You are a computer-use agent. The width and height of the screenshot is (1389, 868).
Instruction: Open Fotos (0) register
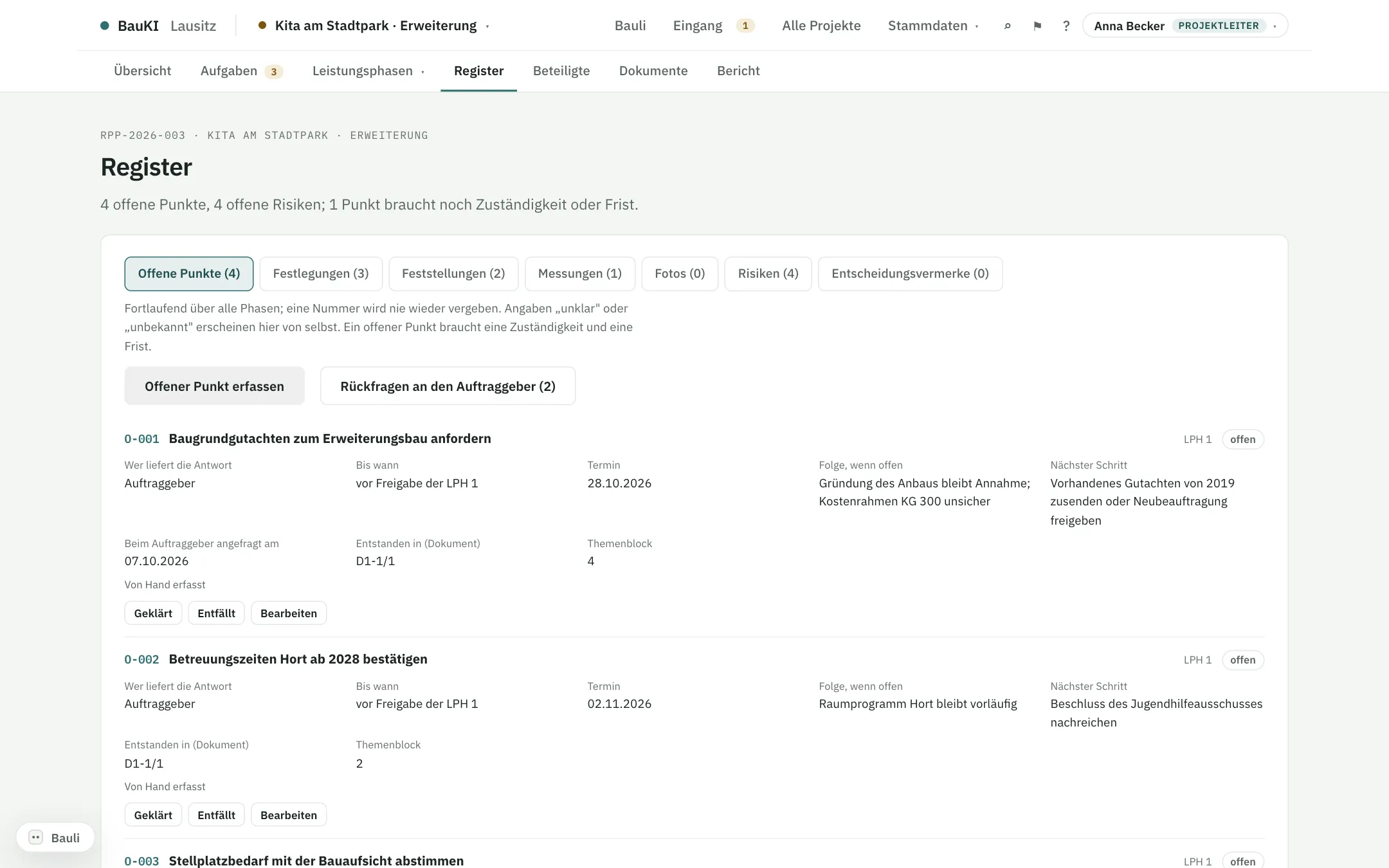[680, 274]
